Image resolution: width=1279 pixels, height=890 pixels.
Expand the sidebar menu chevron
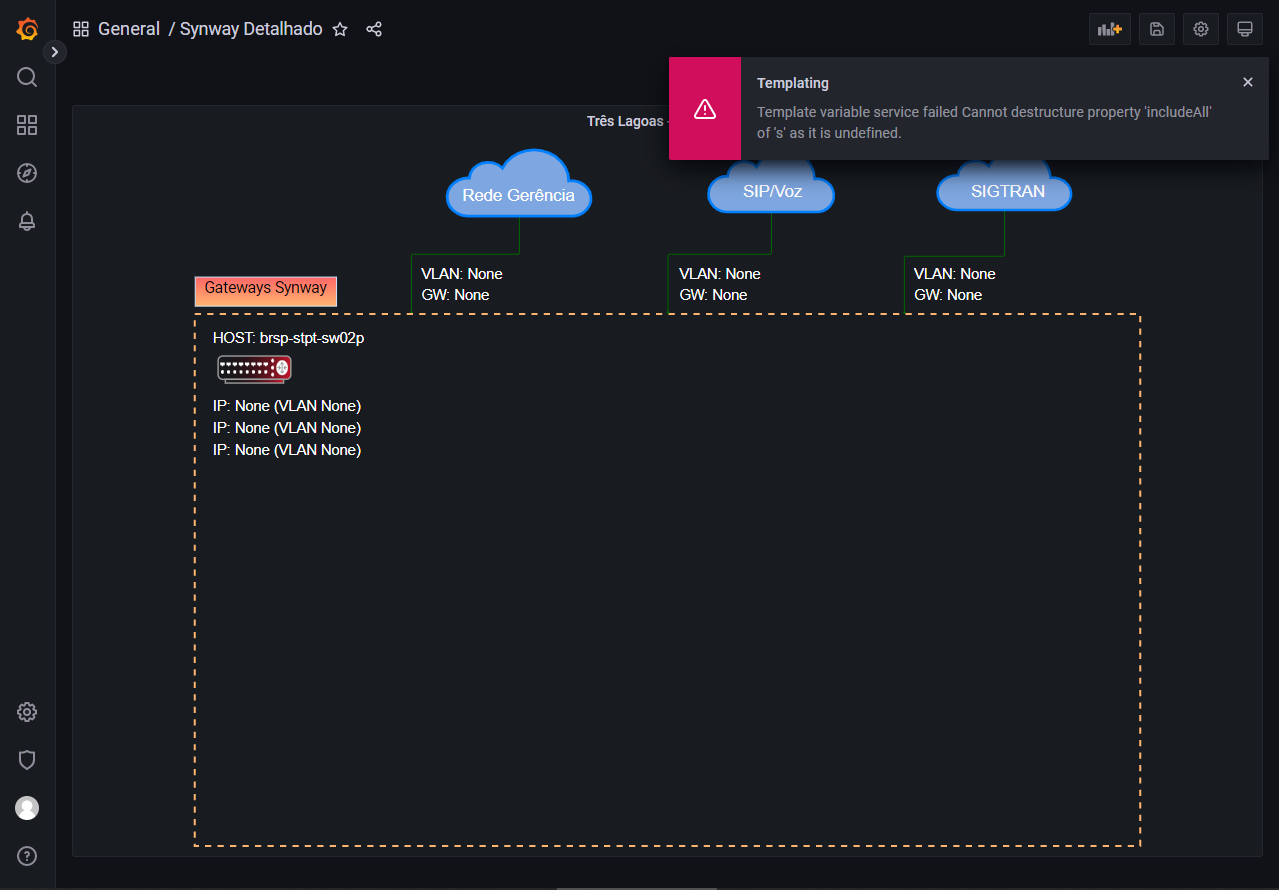pos(55,51)
